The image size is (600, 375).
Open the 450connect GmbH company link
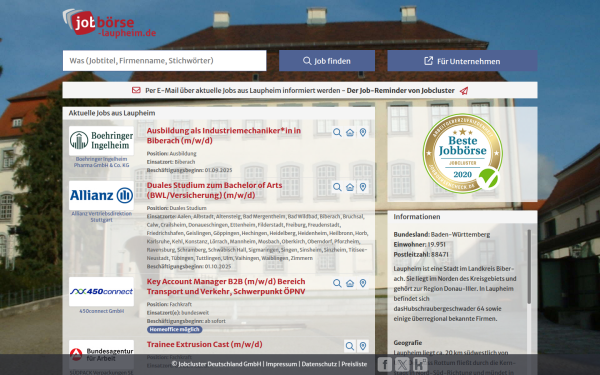(101, 311)
